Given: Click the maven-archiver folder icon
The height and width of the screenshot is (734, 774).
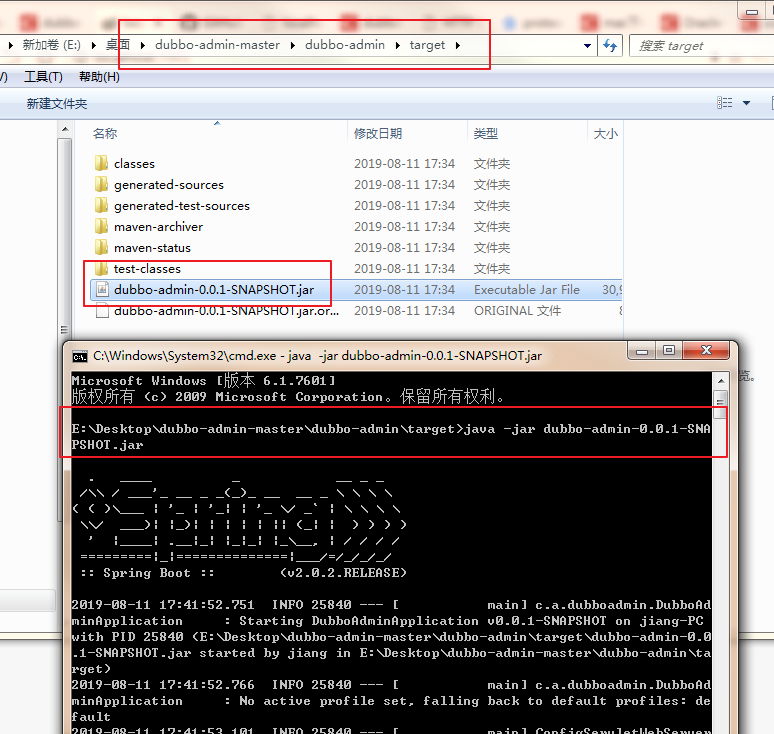Looking at the screenshot, I should (x=101, y=226).
